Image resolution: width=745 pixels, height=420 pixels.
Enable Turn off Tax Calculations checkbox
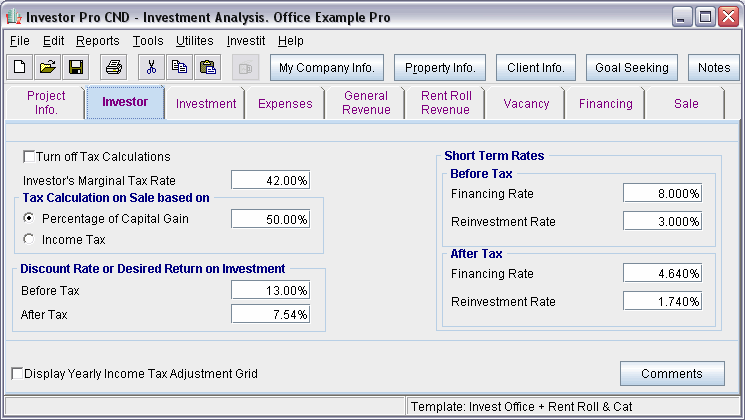tap(29, 156)
